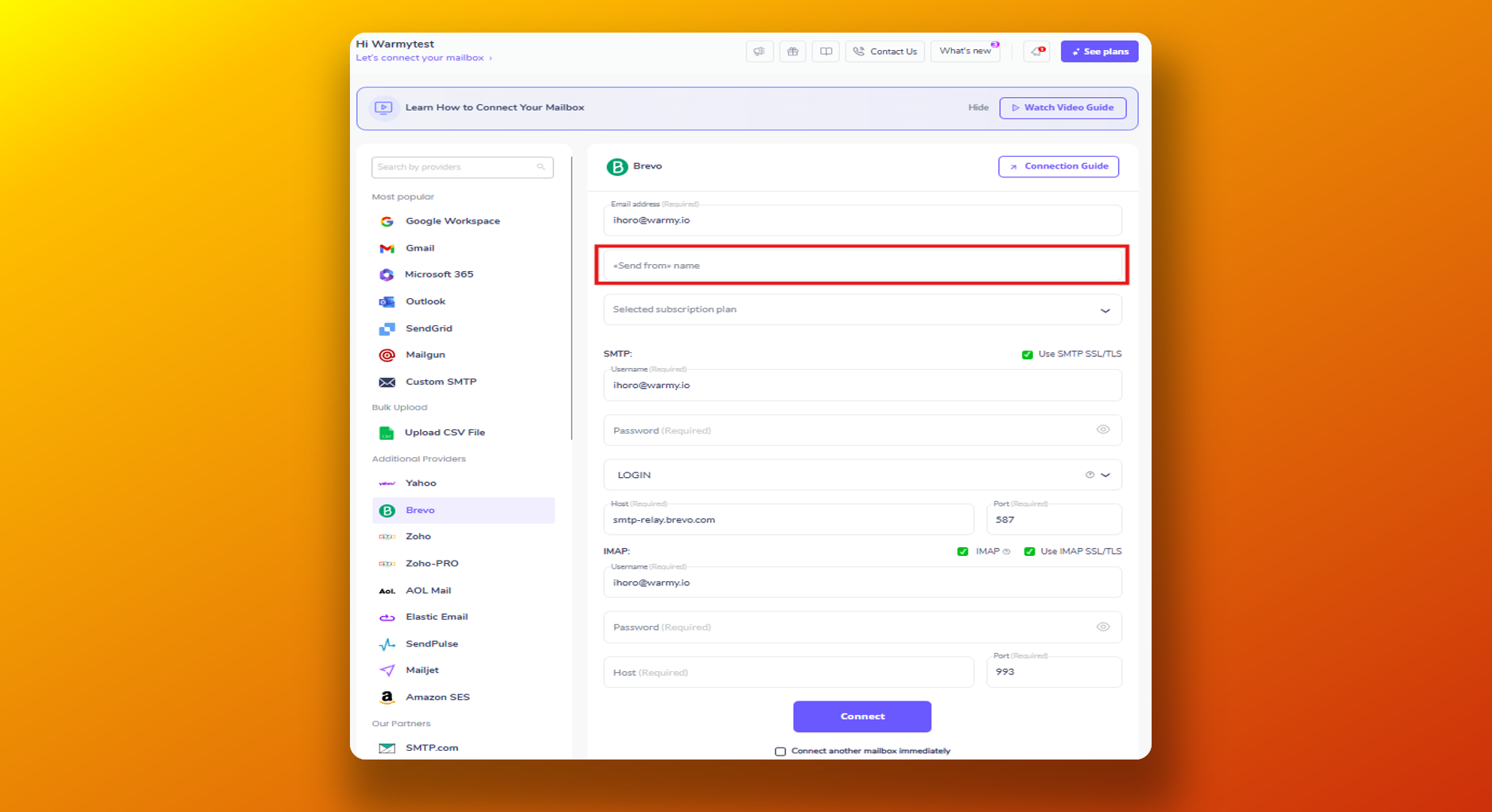
Task: Click the video player icon in guide banner
Action: (383, 107)
